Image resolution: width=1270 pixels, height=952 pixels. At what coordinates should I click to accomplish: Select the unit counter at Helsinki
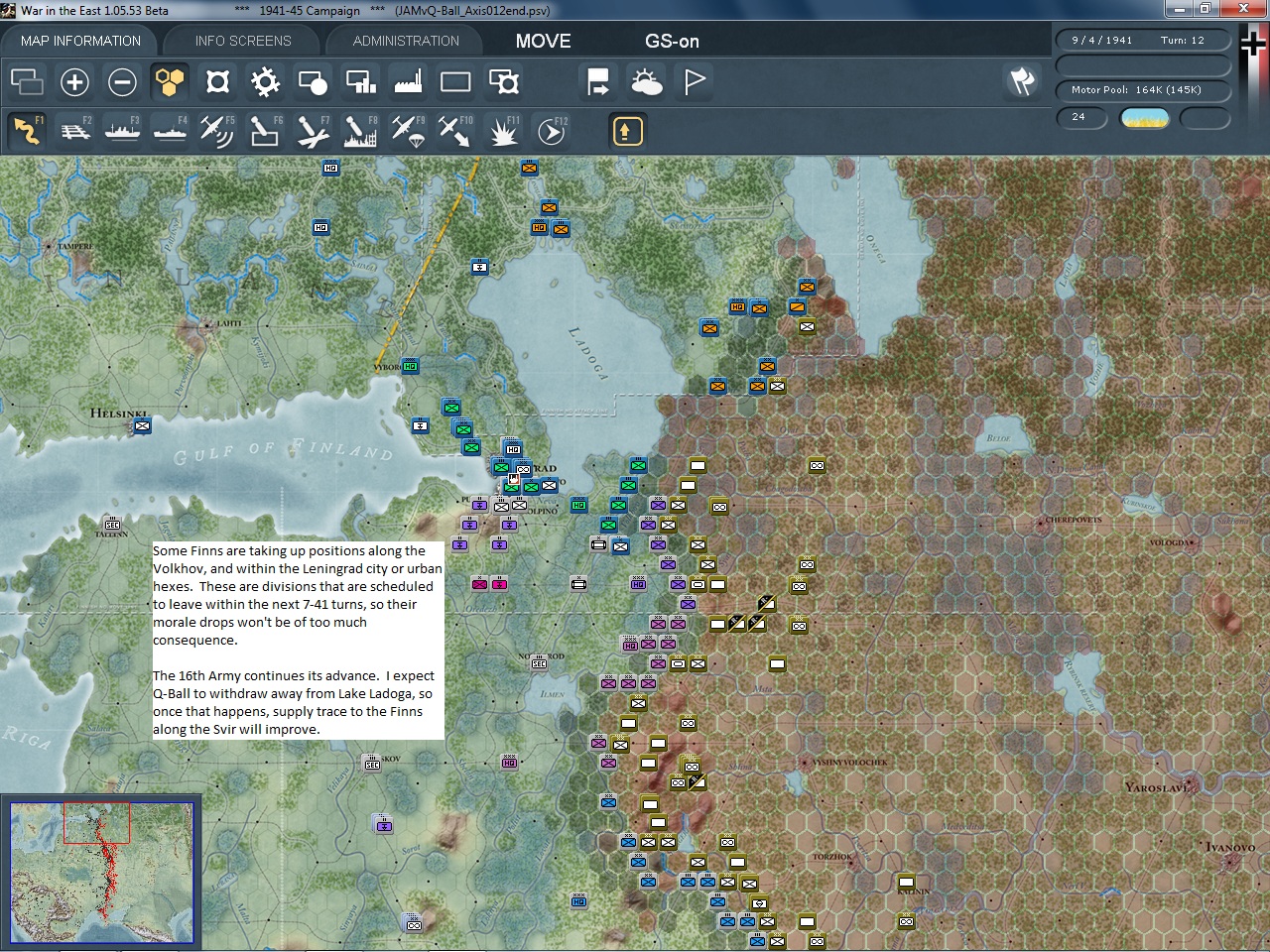(143, 426)
